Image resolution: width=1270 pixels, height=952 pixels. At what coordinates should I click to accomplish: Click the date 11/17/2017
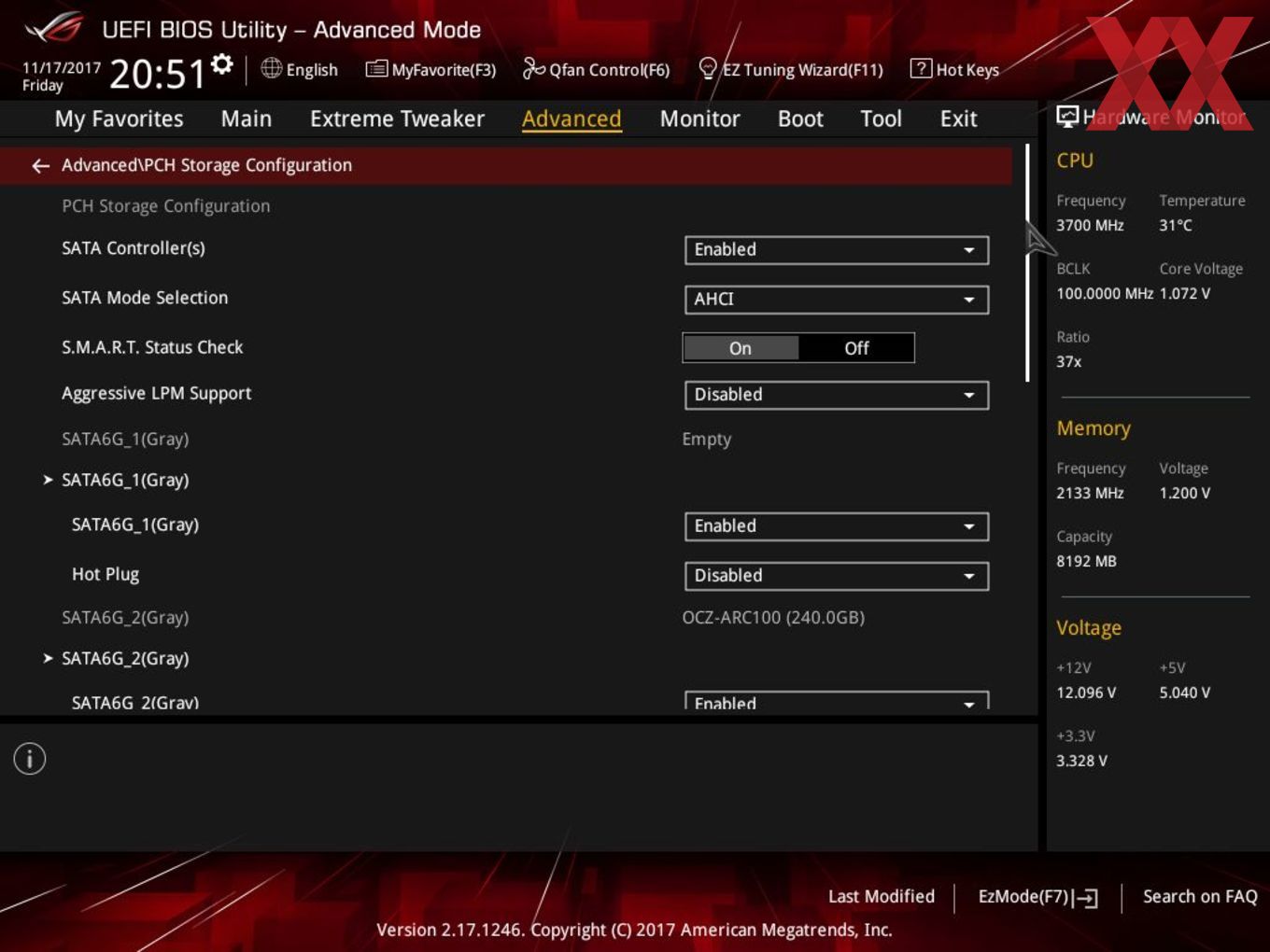(62, 68)
